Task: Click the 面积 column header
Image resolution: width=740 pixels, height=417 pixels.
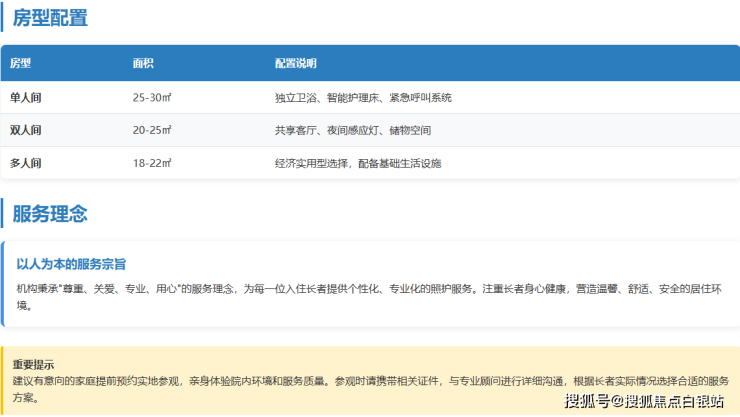Action: [x=143, y=63]
